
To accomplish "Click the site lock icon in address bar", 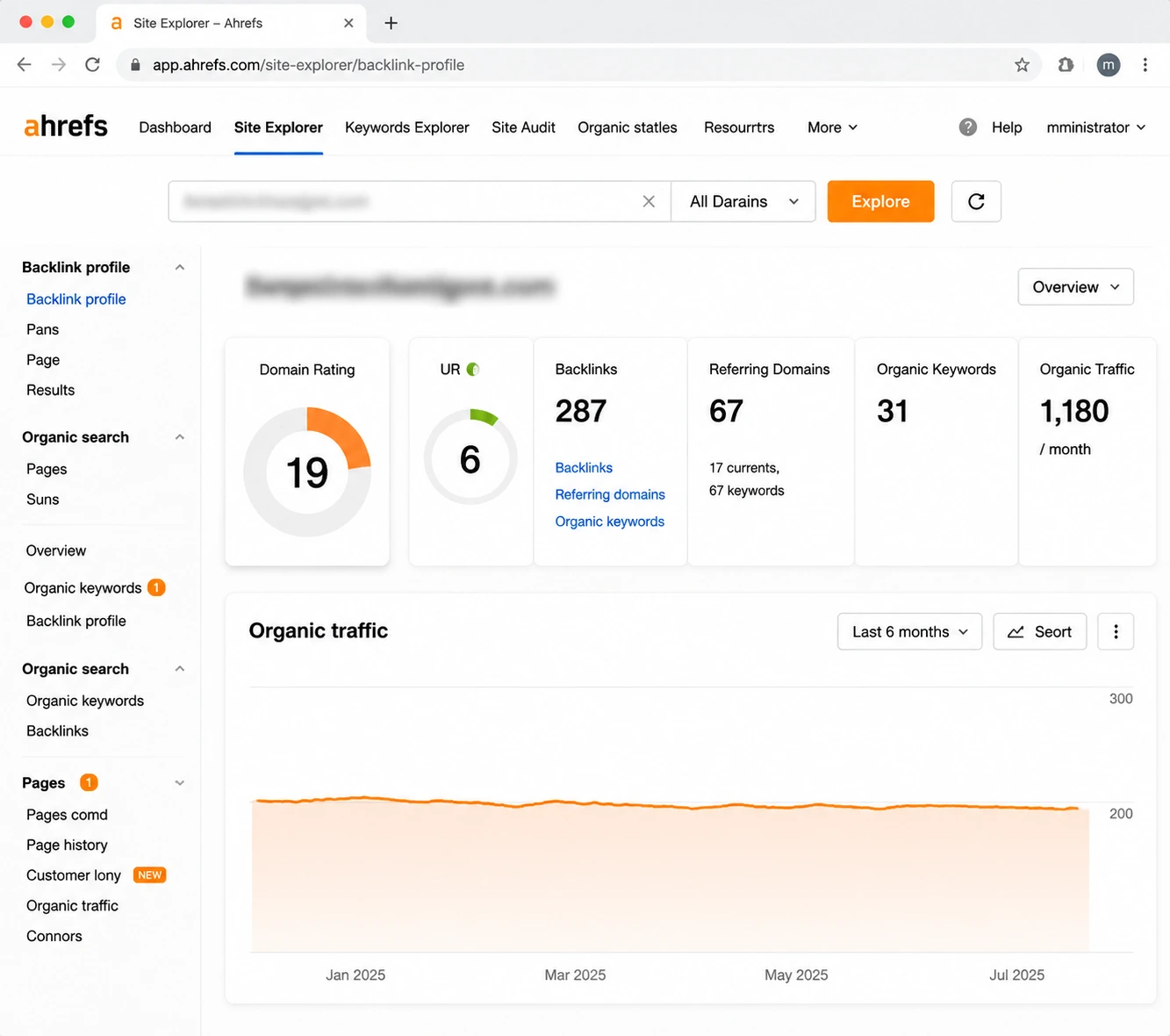I will [135, 65].
